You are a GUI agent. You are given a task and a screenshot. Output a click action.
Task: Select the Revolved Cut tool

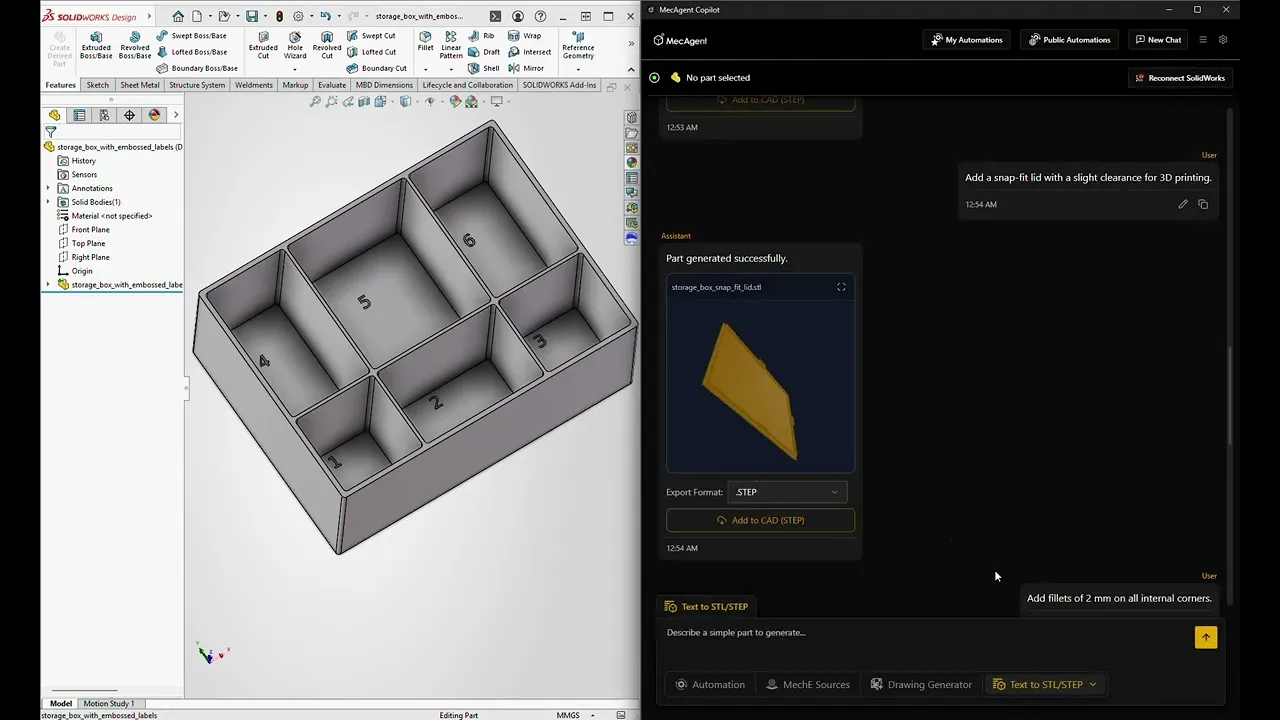point(327,45)
